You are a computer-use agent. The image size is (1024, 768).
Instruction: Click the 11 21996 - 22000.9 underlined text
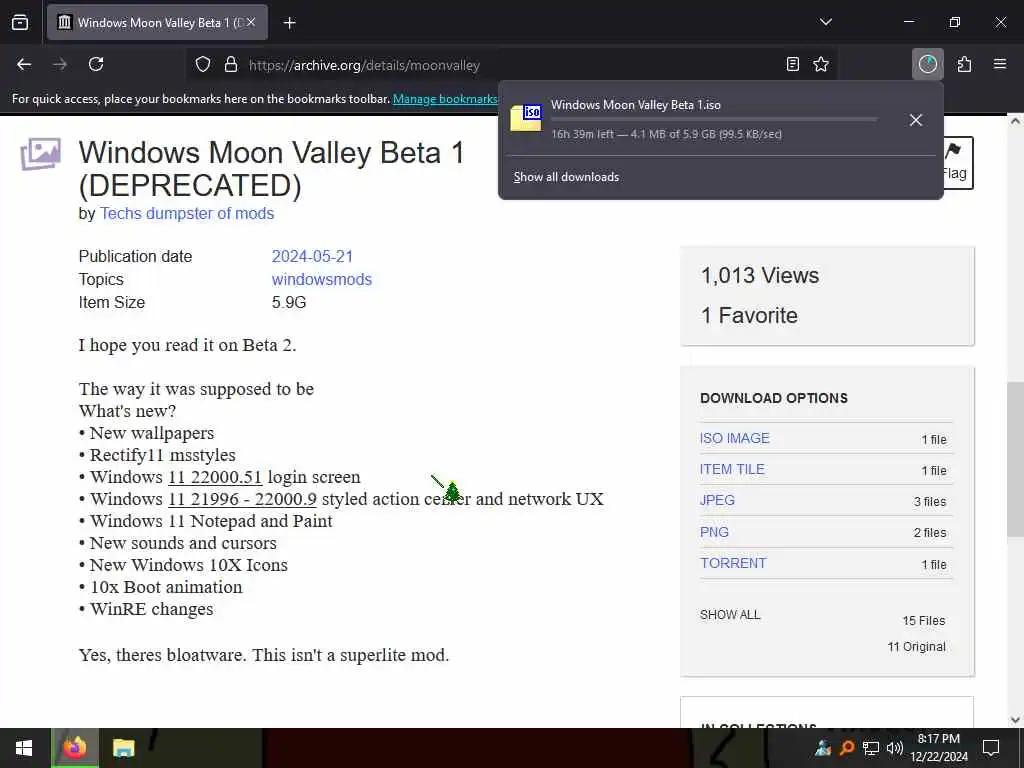[242, 499]
